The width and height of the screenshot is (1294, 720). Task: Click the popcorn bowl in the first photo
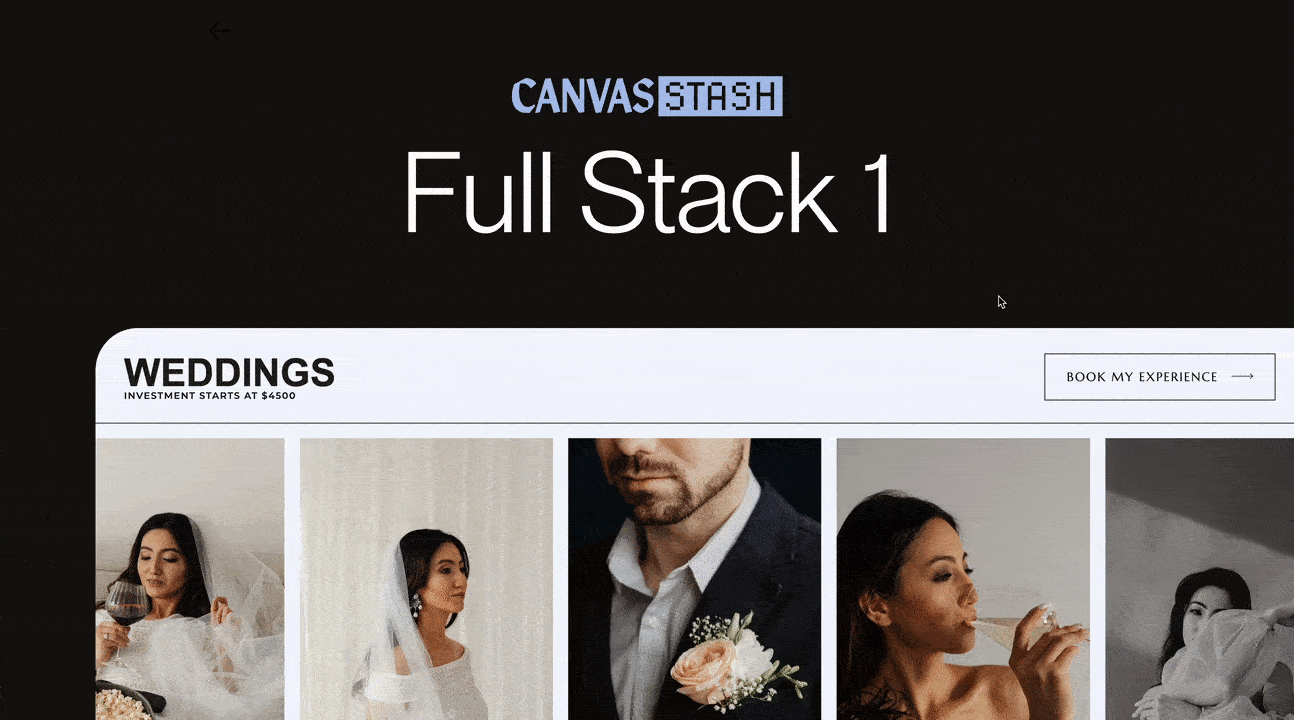123,700
